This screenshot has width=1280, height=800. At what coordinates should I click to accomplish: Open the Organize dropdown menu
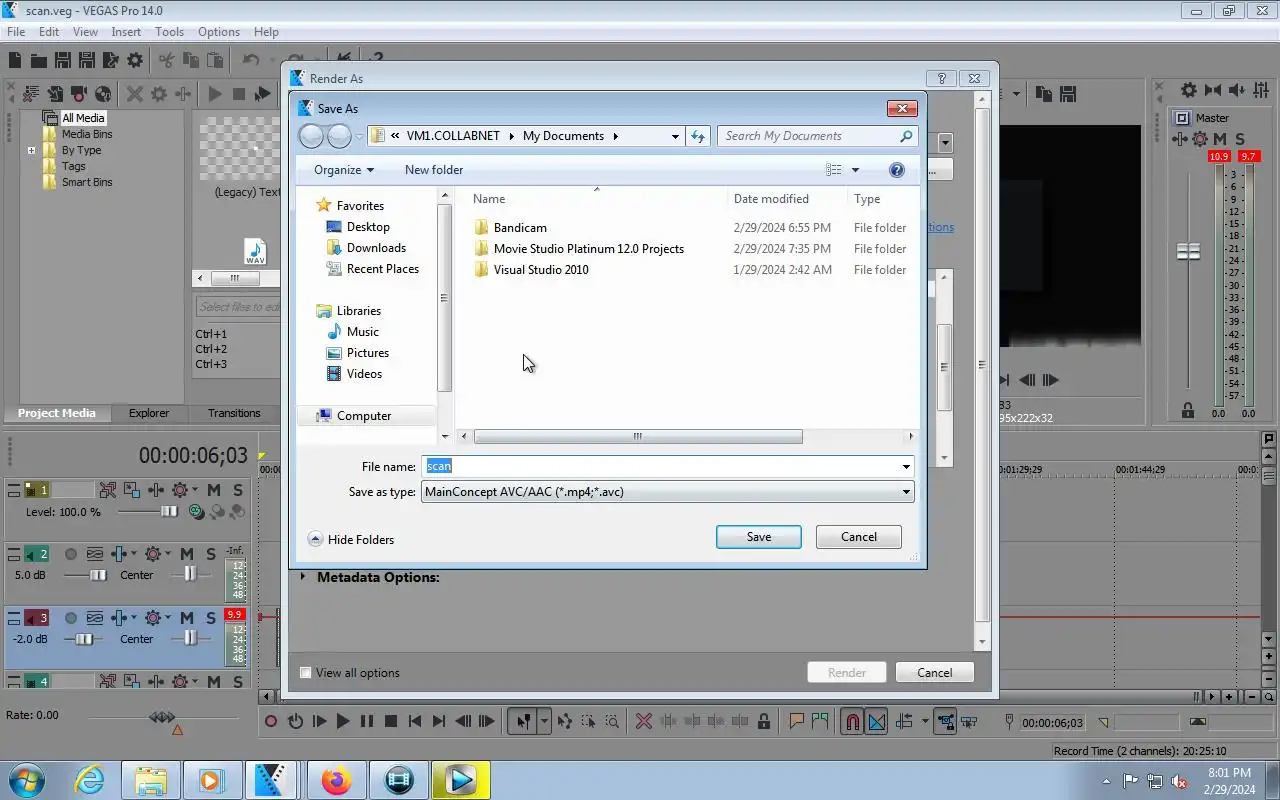coord(344,170)
